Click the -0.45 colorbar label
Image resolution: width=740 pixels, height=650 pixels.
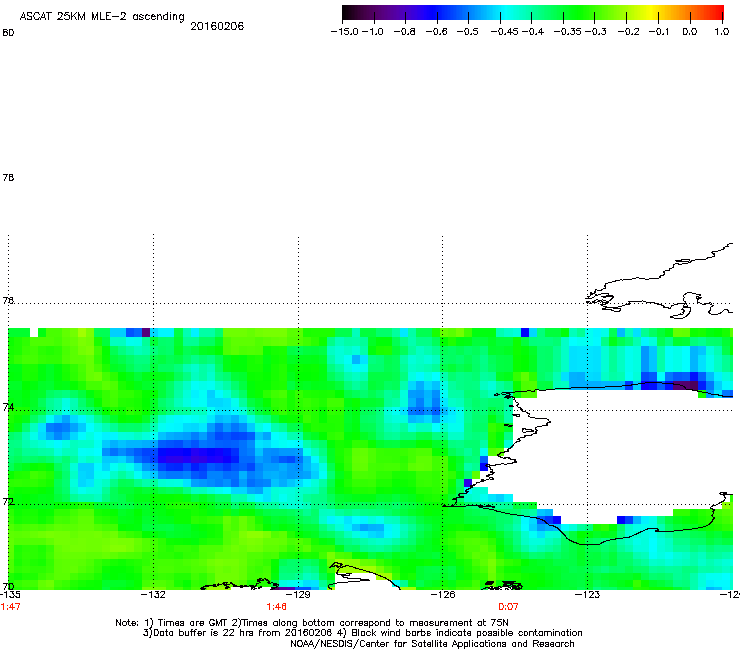(x=503, y=32)
